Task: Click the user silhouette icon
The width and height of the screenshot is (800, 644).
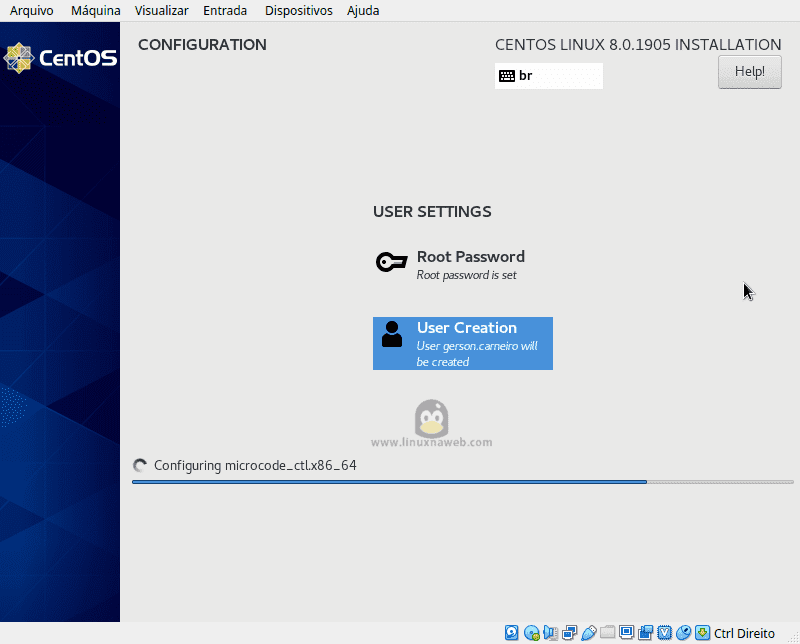Action: point(392,334)
